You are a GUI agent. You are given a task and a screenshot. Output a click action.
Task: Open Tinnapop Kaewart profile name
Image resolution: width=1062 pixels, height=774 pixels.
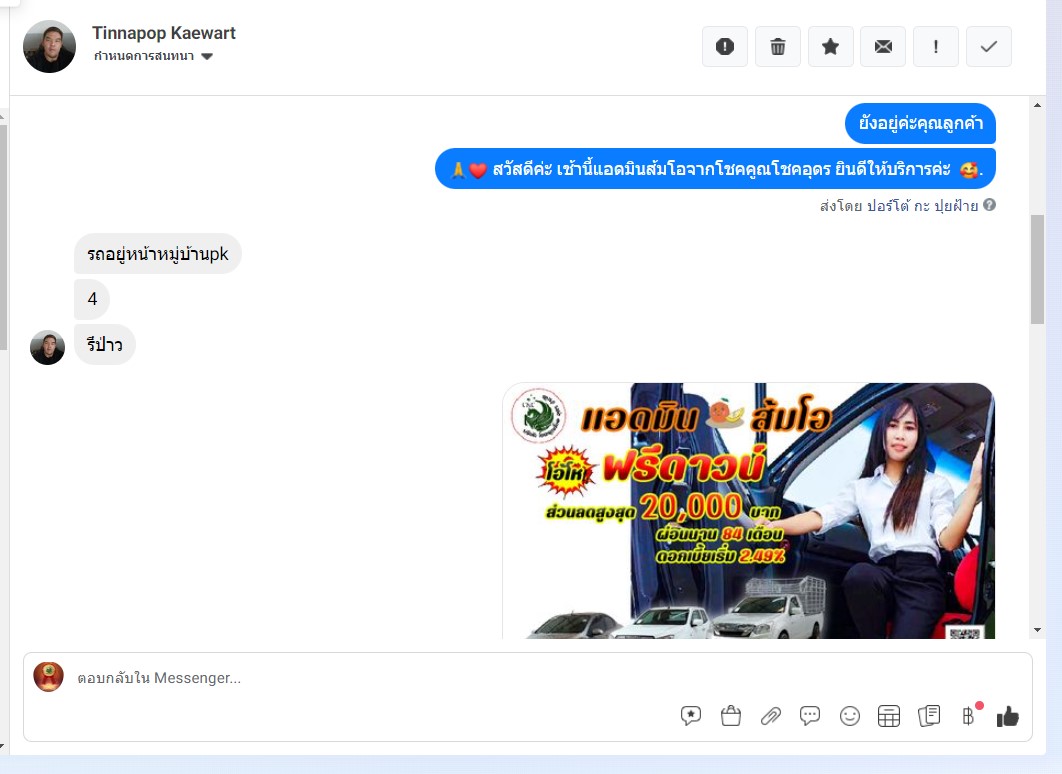point(164,33)
